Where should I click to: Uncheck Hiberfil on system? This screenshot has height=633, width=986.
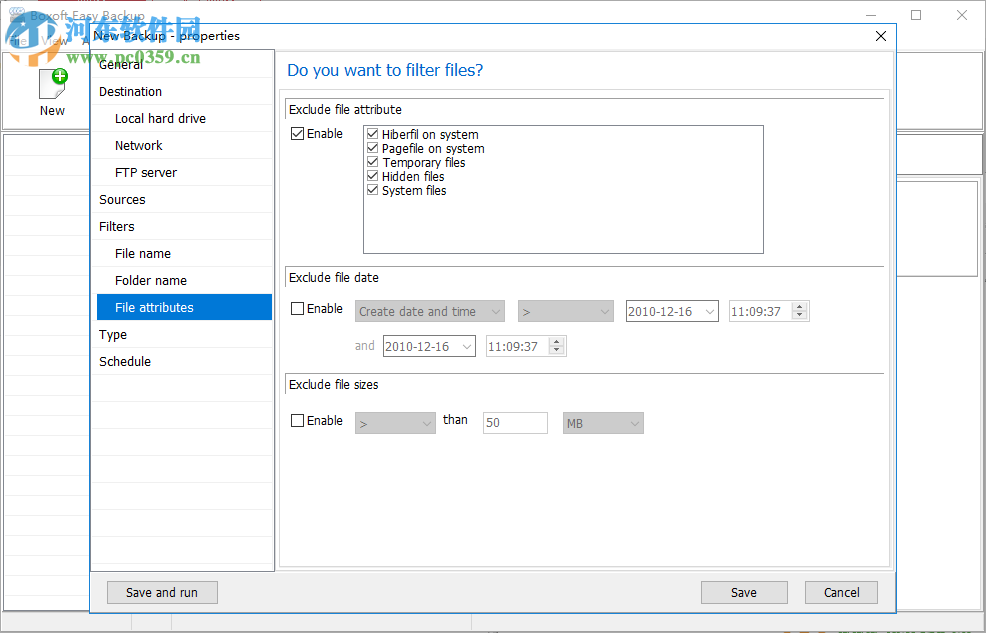tap(372, 134)
